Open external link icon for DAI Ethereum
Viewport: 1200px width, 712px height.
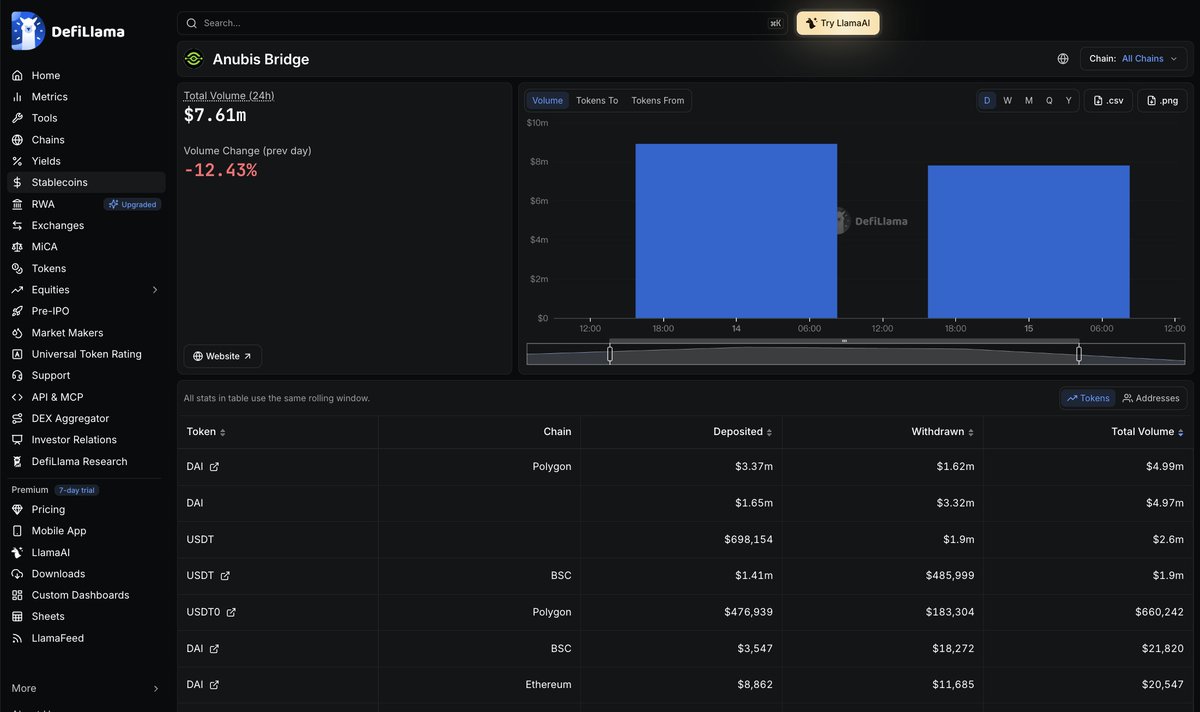click(x=214, y=685)
